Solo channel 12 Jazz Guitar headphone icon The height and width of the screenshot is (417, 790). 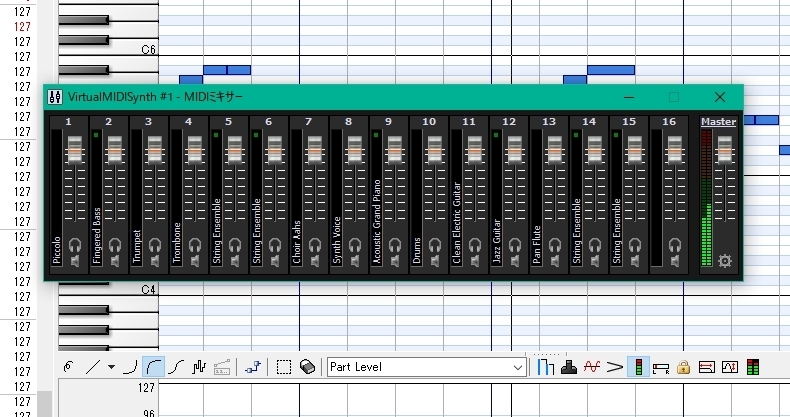(515, 245)
